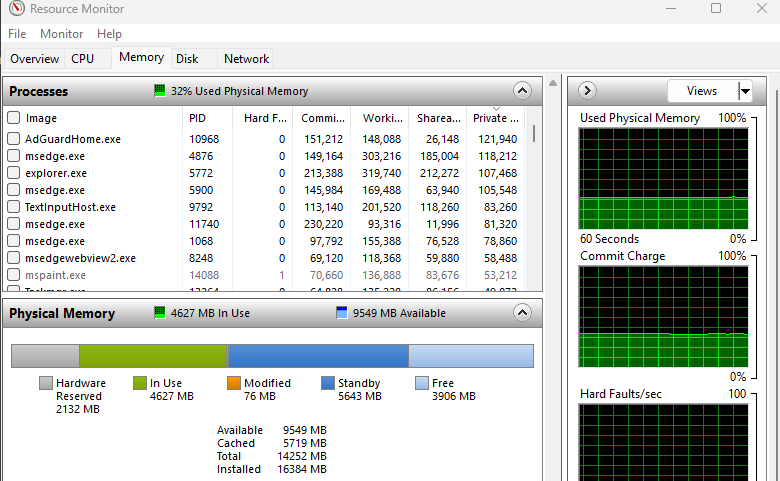Screen dimensions: 780x481
Task: Check the mspaint.exe checkbox
Action: point(13,275)
